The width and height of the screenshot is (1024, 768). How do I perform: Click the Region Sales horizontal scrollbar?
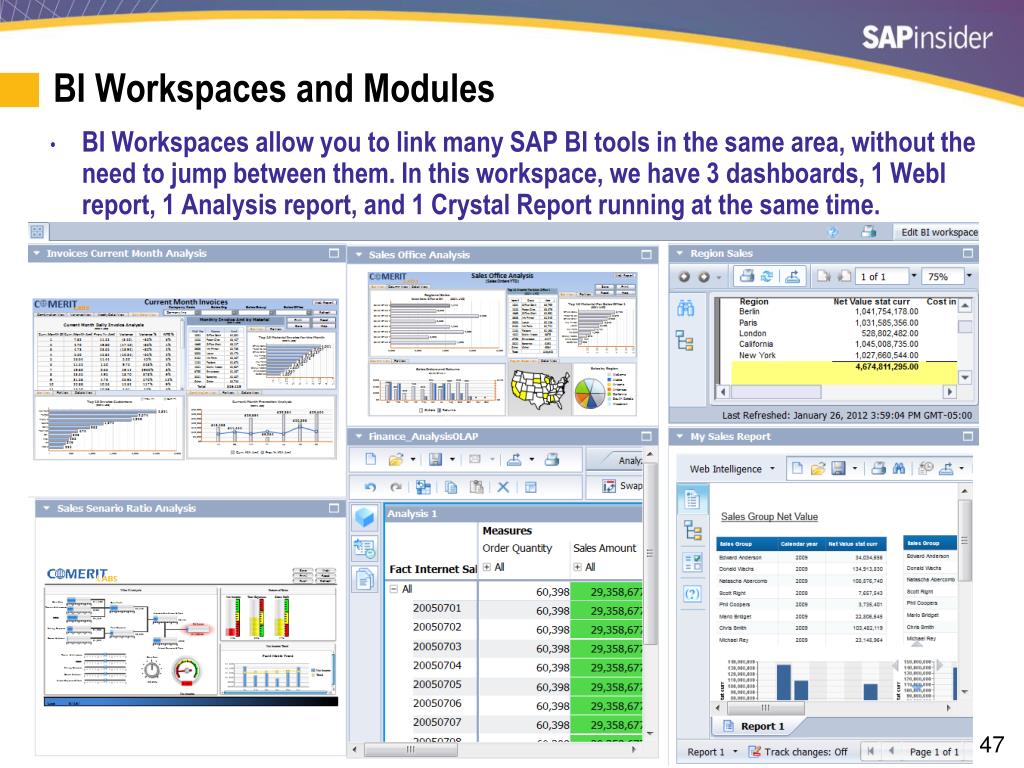(837, 392)
